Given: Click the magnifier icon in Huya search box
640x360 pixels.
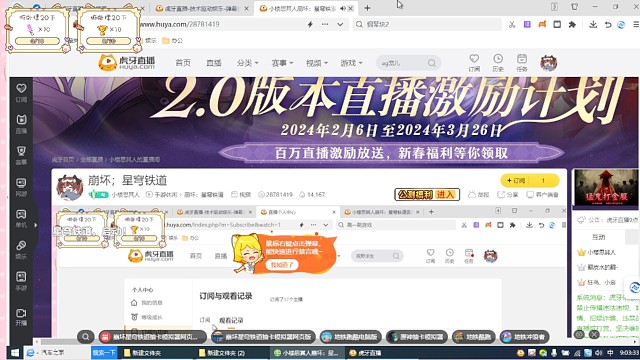Looking at the screenshot, I should pos(432,63).
